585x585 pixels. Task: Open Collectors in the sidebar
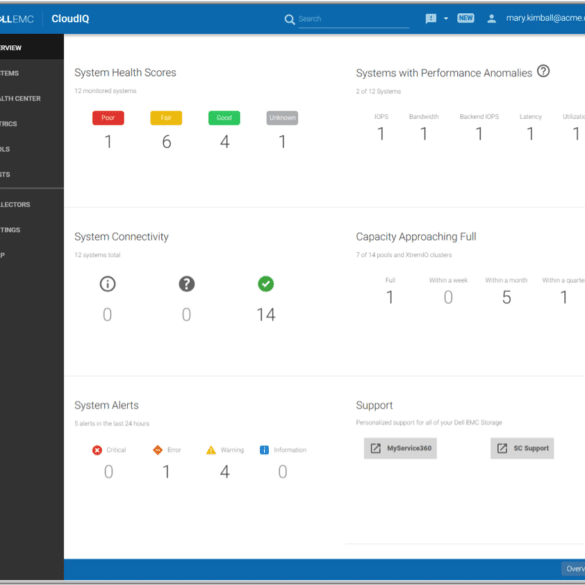click(x=32, y=204)
